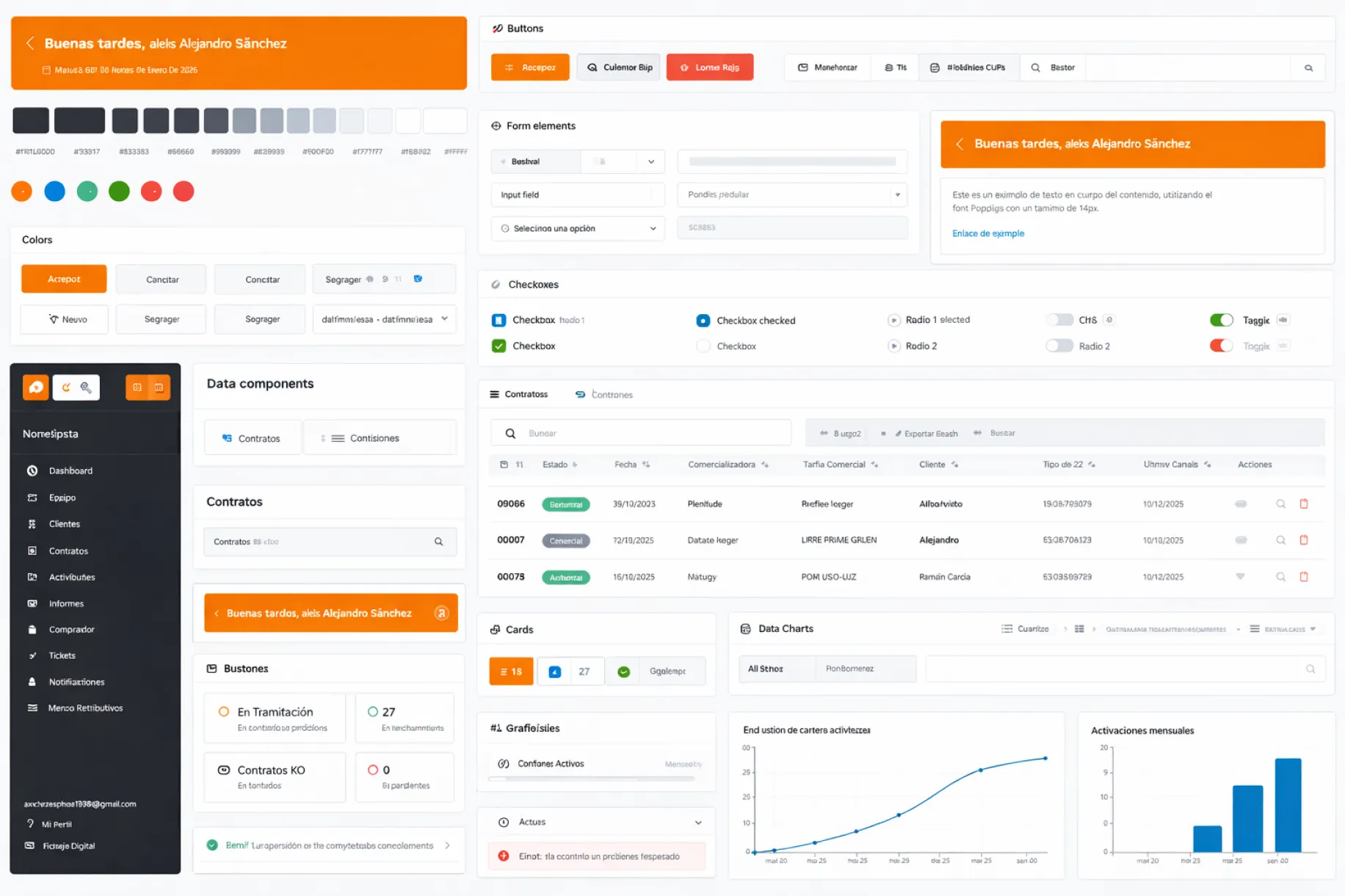The width and height of the screenshot is (1345, 896).
Task: Select the Contratos tab in Data components
Action: click(x=253, y=437)
